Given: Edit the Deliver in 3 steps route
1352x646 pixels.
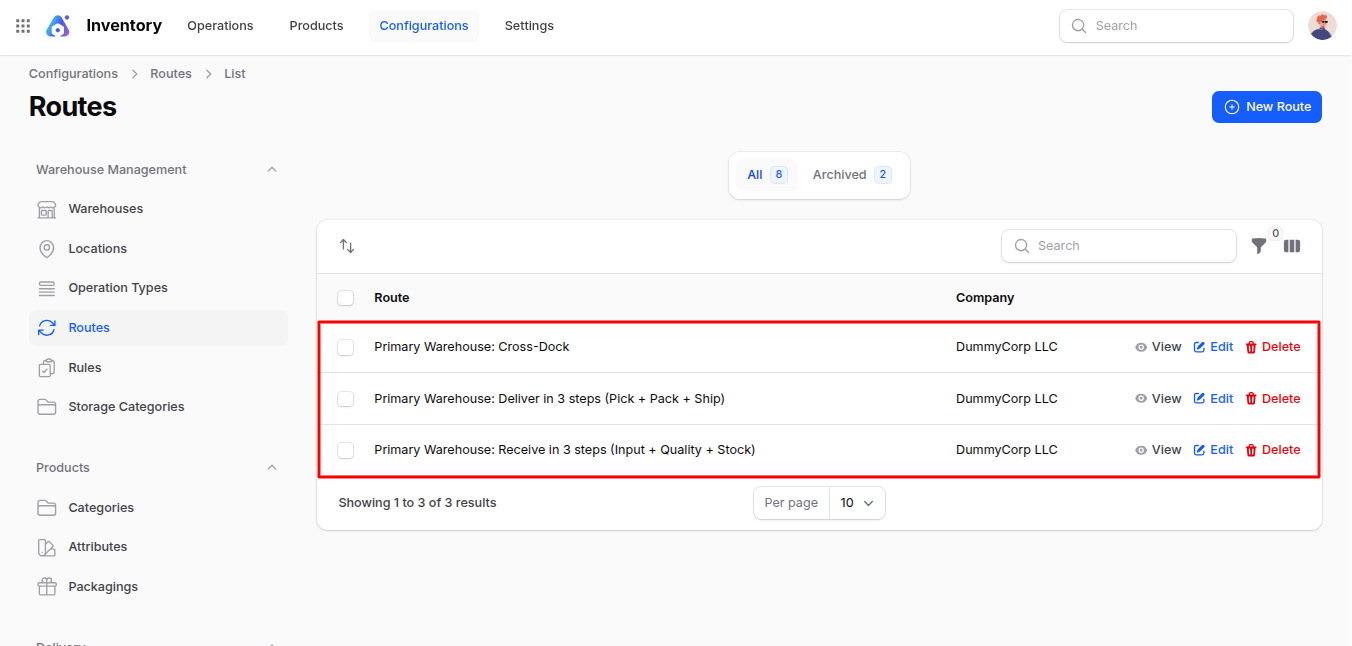Looking at the screenshot, I should click(x=1213, y=399).
